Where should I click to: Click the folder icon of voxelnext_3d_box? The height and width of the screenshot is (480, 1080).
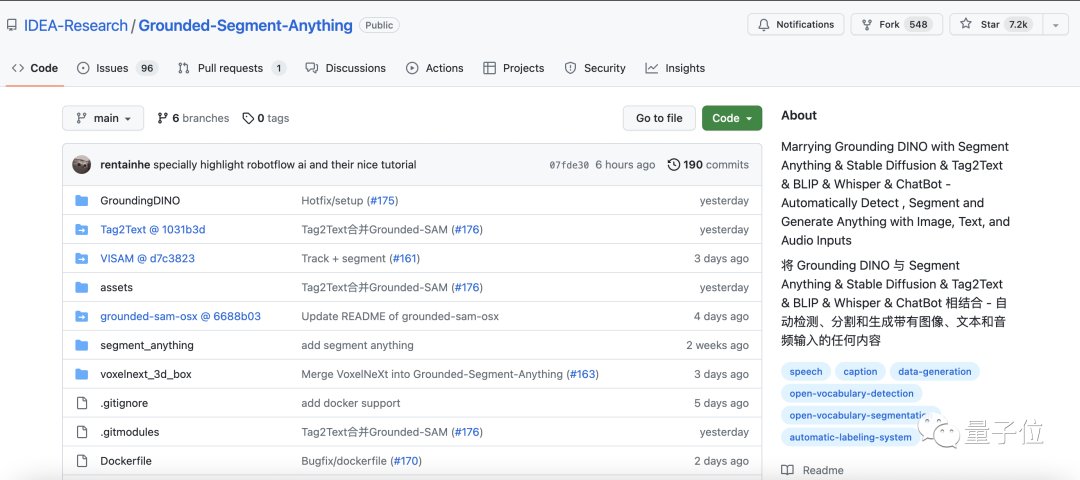pos(82,374)
